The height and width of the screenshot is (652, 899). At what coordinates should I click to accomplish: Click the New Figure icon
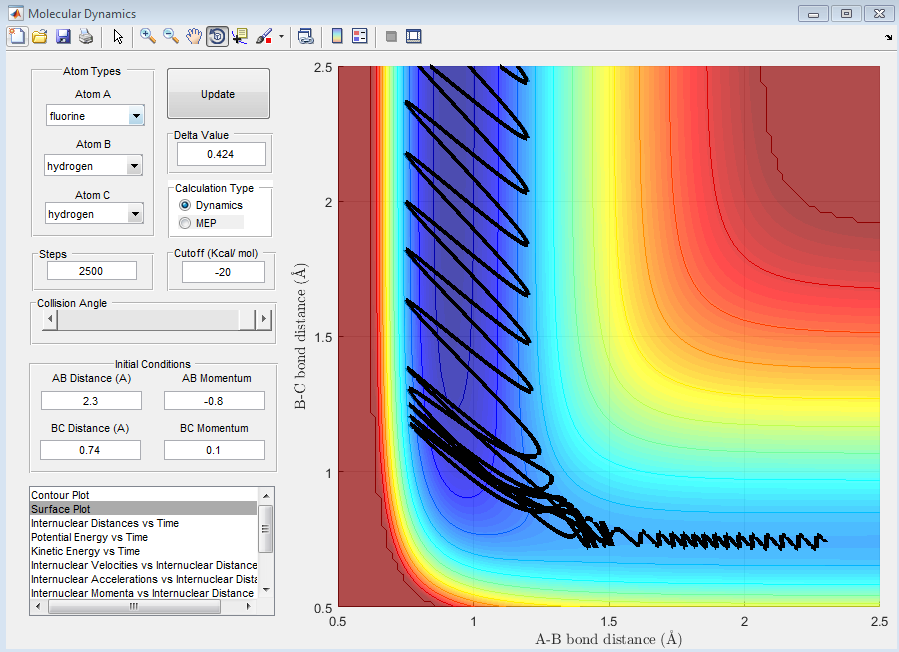[16, 37]
